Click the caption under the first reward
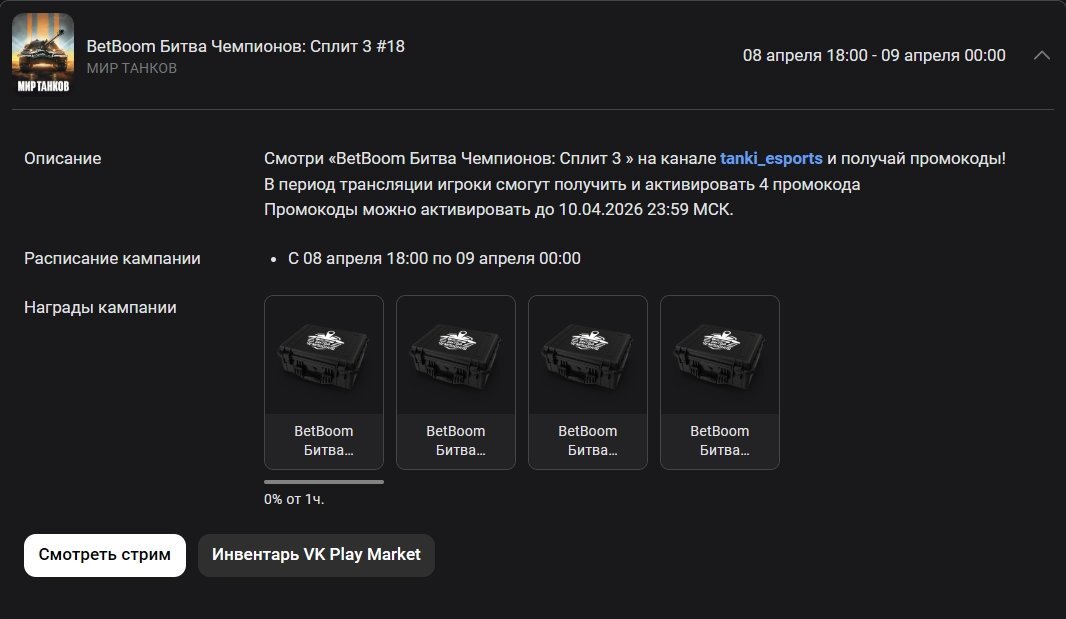The image size is (1066, 619). 324,441
